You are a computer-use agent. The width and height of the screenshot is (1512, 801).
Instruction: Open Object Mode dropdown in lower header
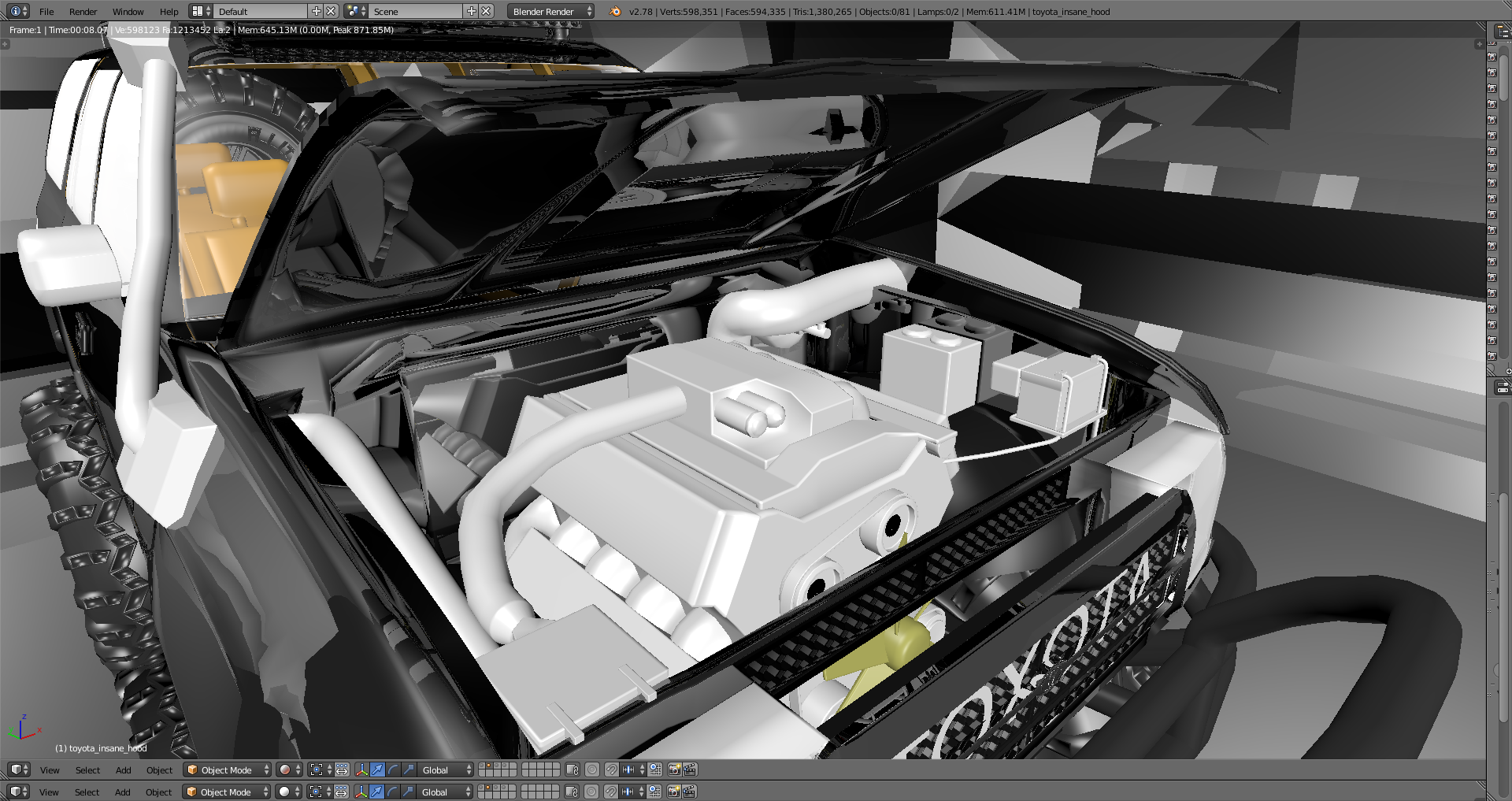click(226, 792)
